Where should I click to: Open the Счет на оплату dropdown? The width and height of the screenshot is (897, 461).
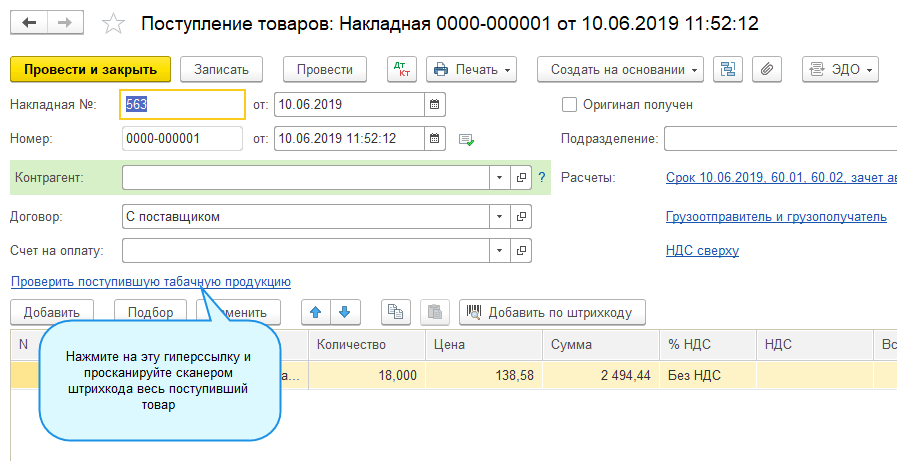[499, 250]
